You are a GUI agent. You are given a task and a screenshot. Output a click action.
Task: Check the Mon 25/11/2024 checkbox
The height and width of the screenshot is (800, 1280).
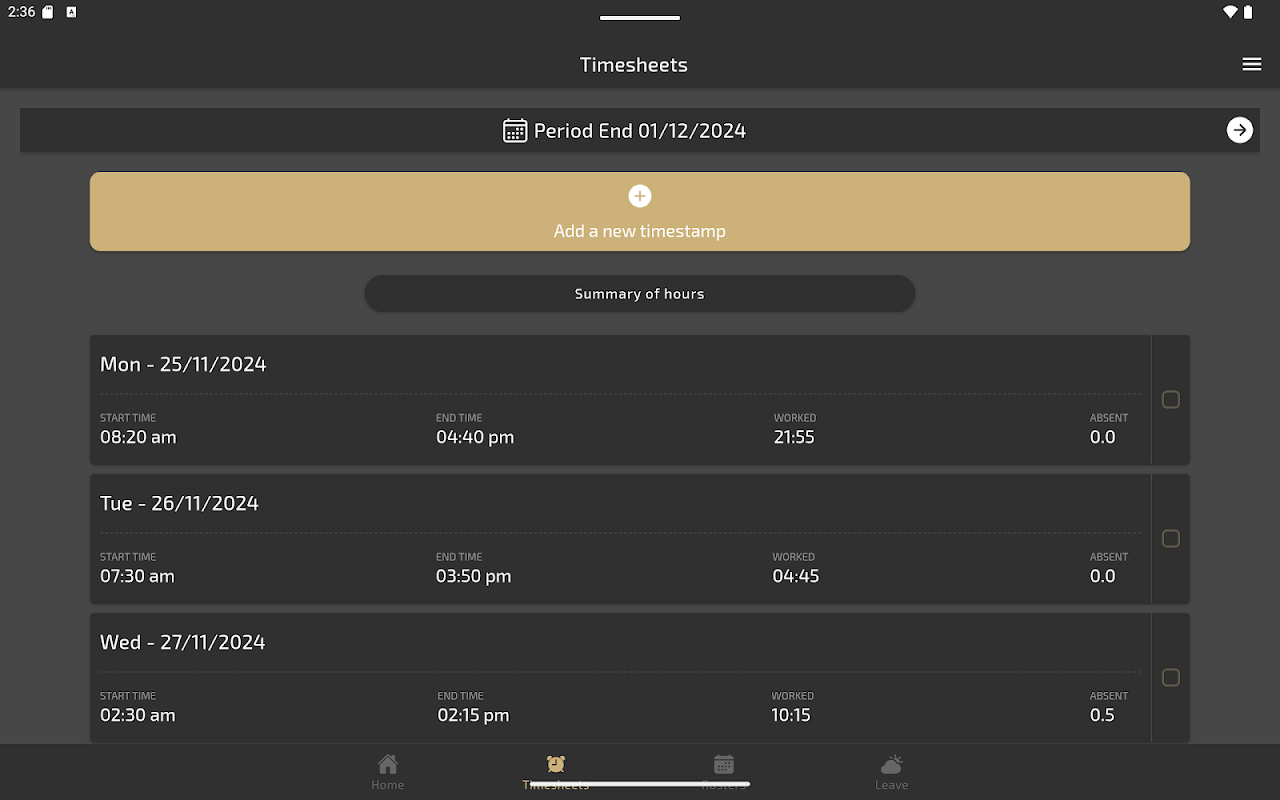1170,400
